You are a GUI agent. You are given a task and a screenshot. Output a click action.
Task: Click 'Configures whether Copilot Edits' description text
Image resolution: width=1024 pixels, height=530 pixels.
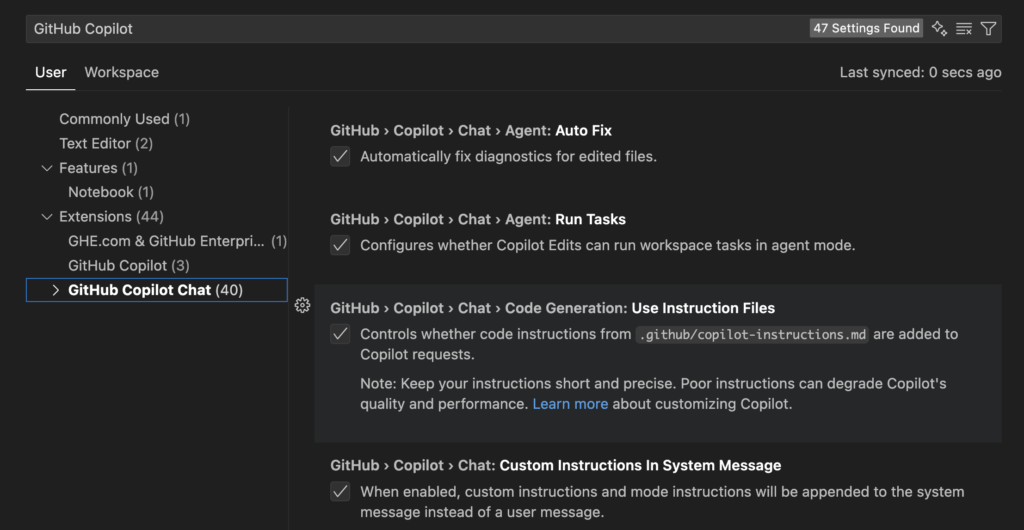pos(607,245)
